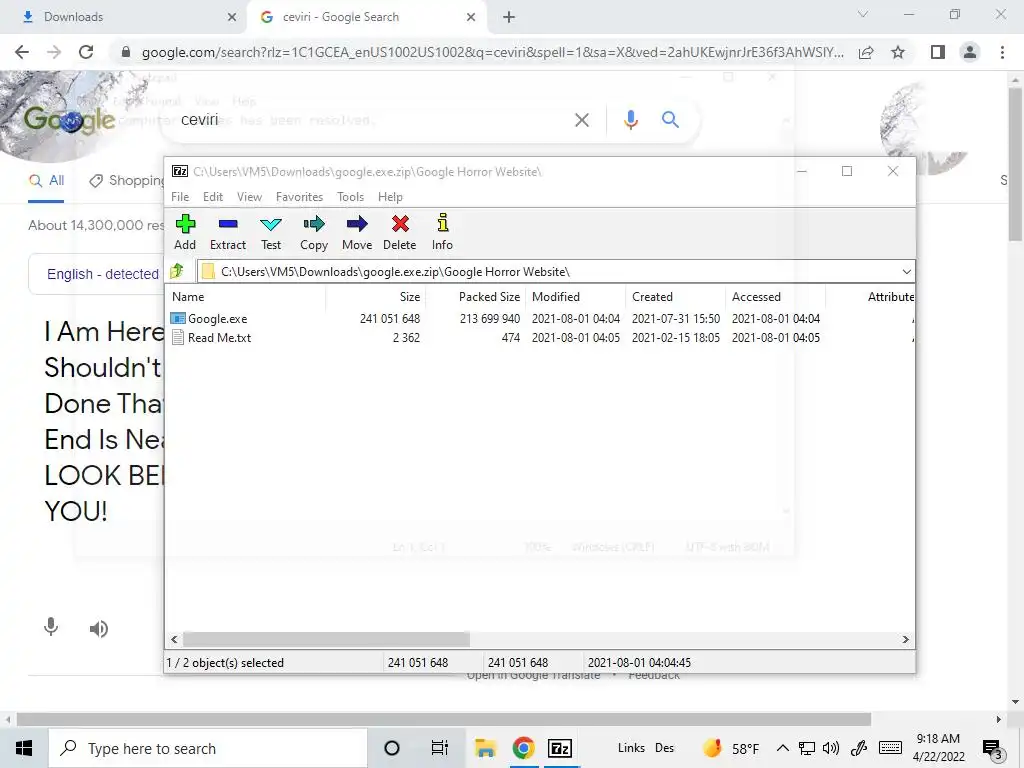Sort by Created column header
The image size is (1024, 768).
pyautogui.click(x=675, y=296)
